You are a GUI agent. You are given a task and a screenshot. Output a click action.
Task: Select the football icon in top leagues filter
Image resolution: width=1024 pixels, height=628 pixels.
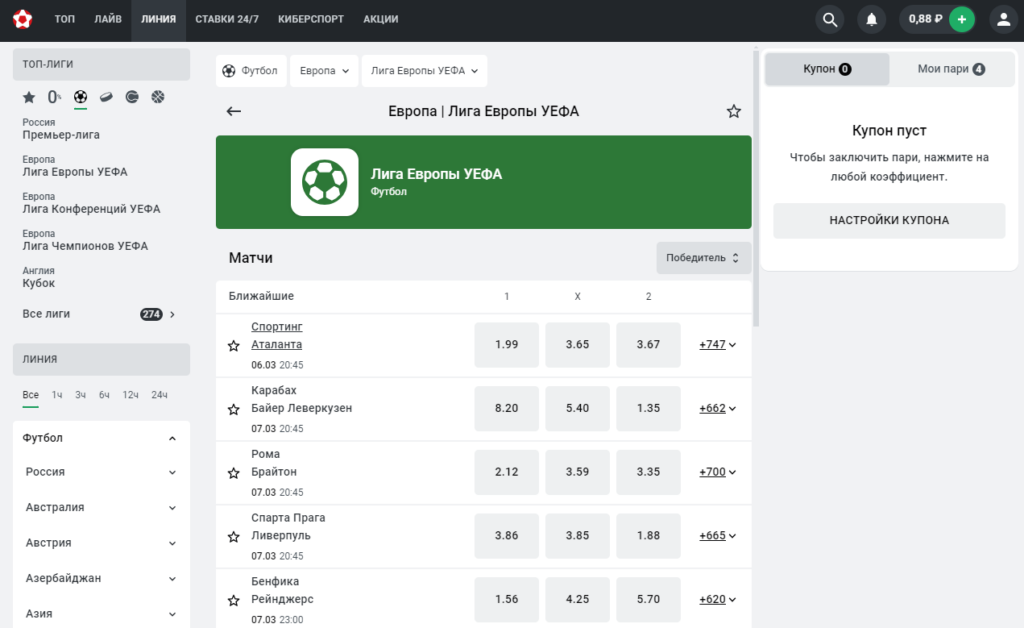coord(80,97)
